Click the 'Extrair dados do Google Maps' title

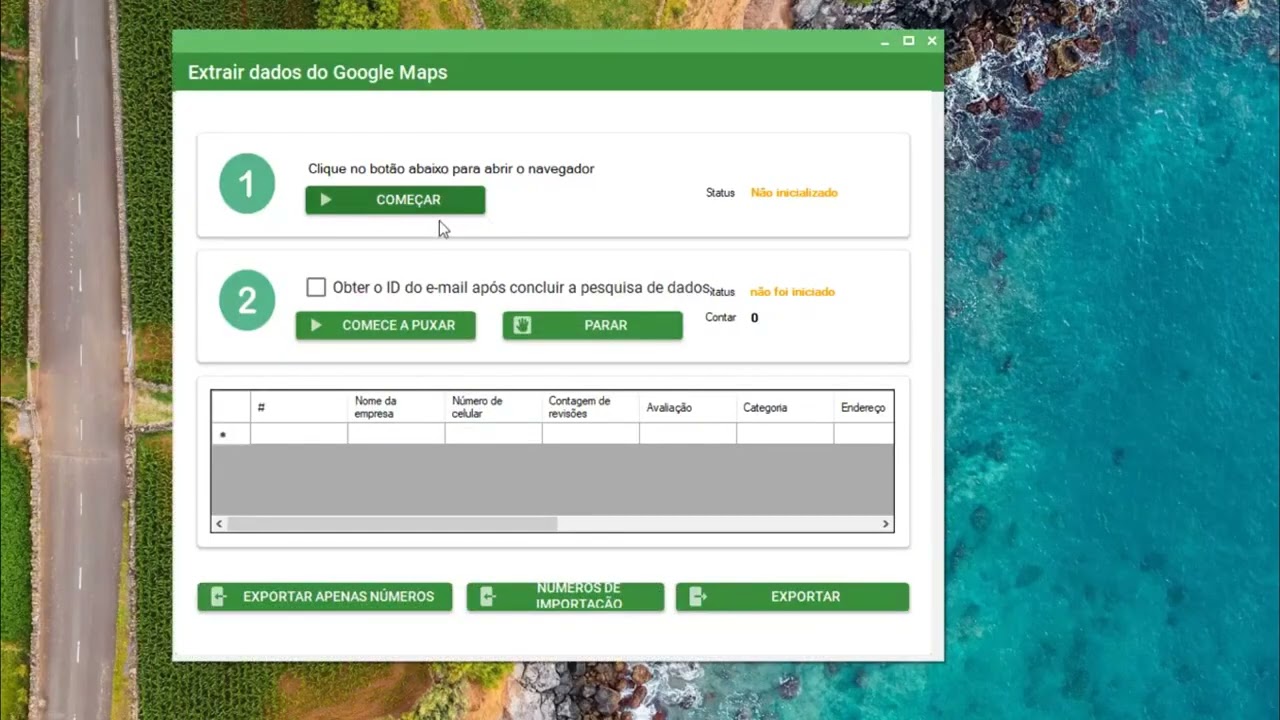pos(317,72)
